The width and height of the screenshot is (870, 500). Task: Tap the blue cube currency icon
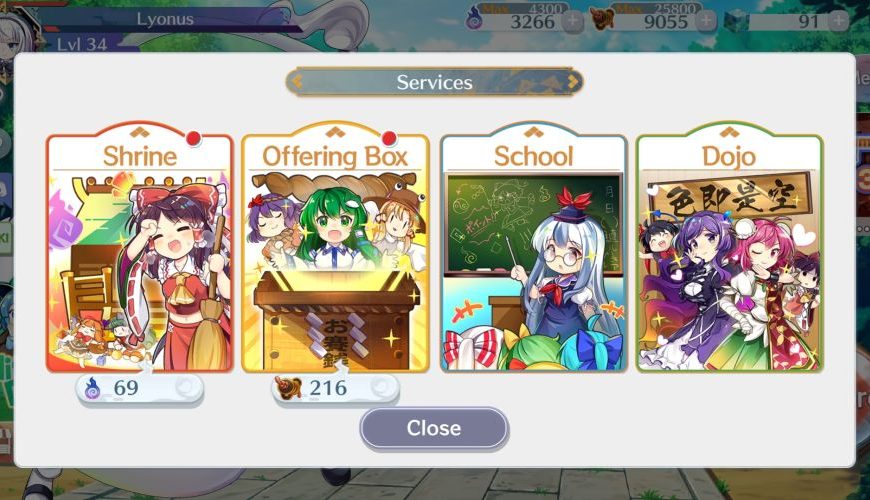[x=736, y=21]
